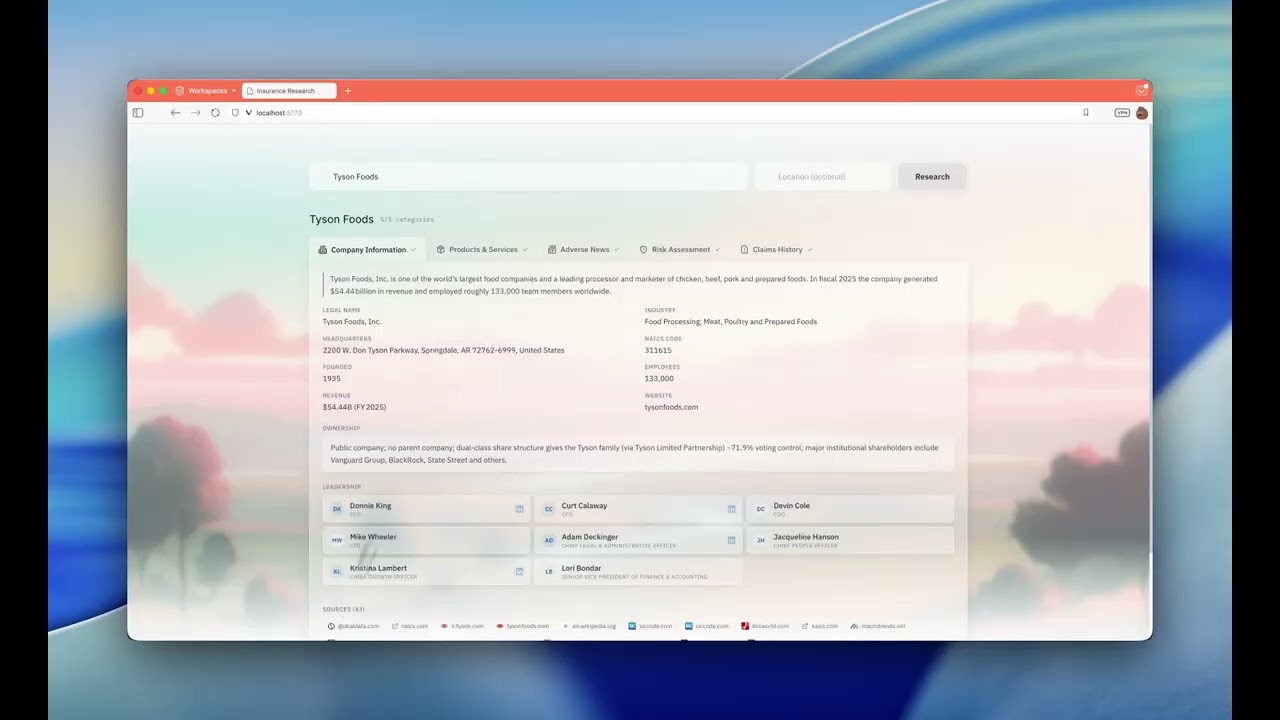Select the Mike Wheeler leadership card
1280x720 pixels.
pyautogui.click(x=426, y=540)
